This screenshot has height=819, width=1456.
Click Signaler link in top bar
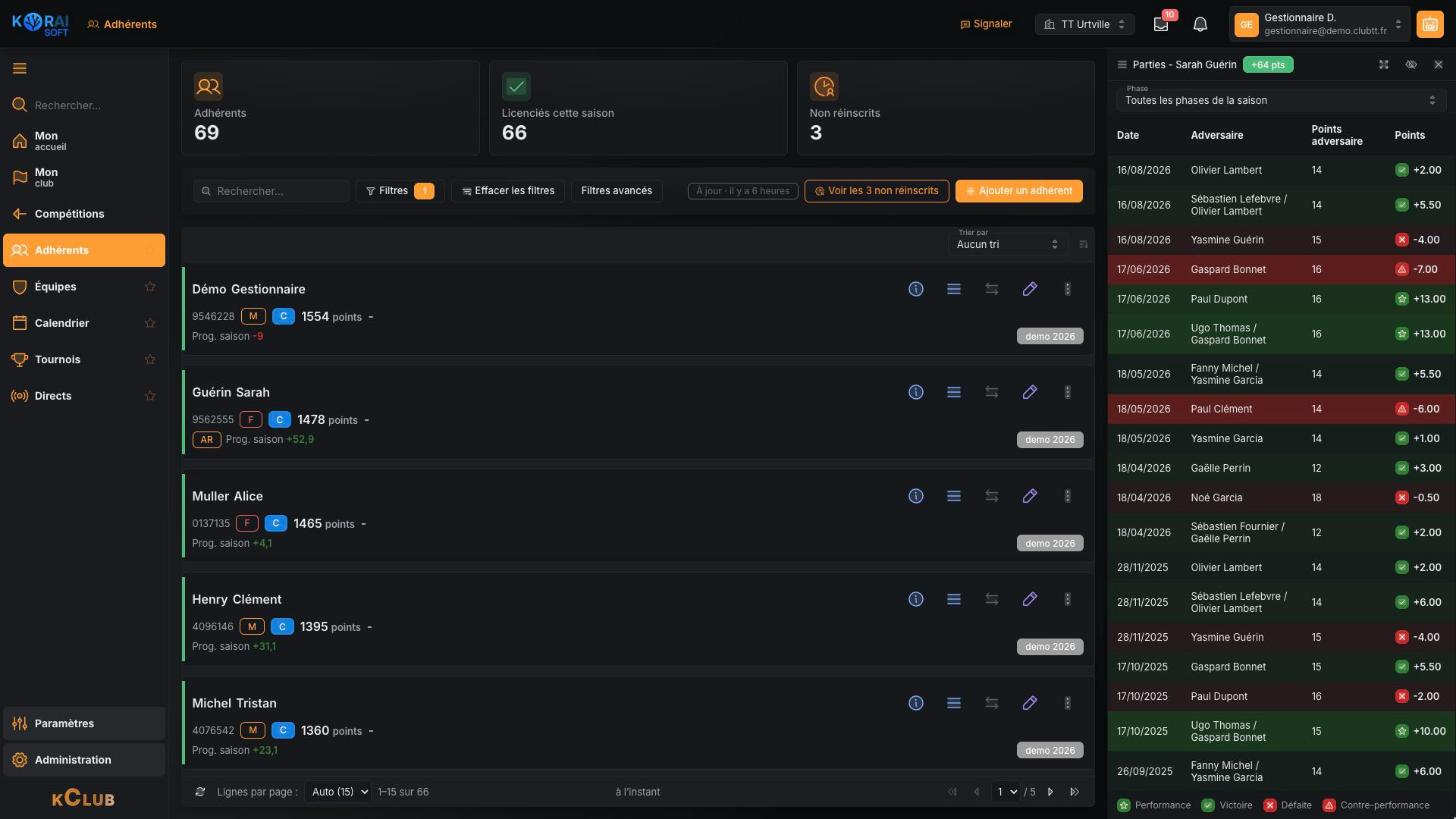click(986, 24)
